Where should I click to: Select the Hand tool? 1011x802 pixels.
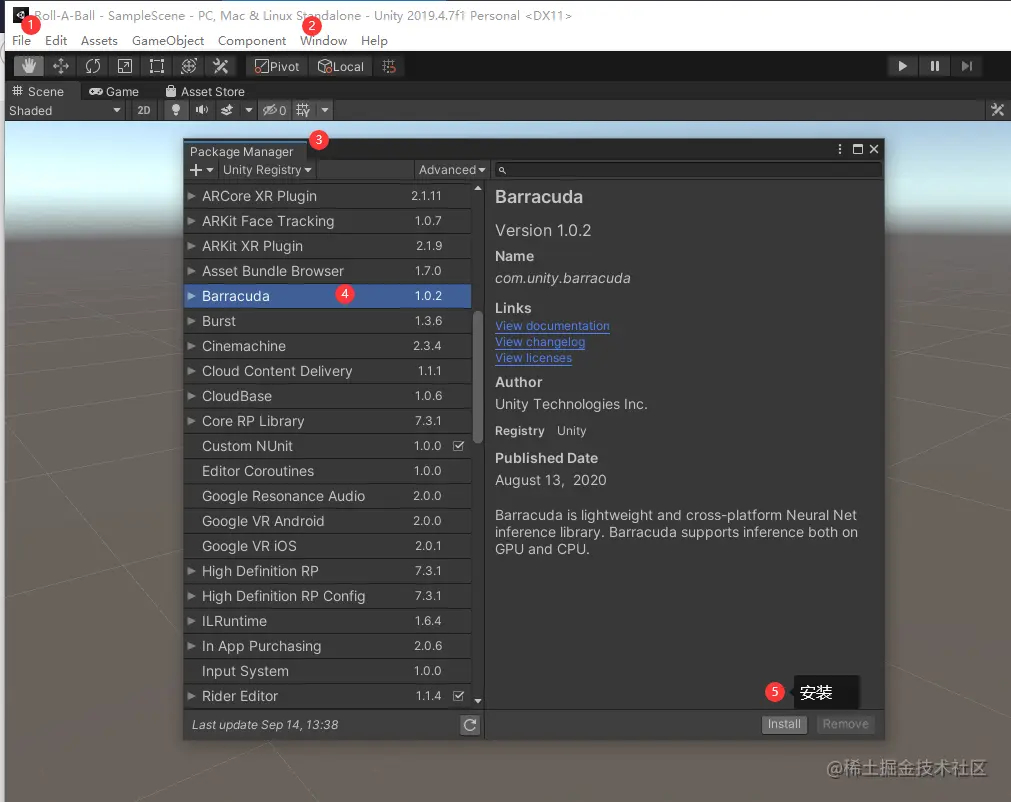(29, 66)
